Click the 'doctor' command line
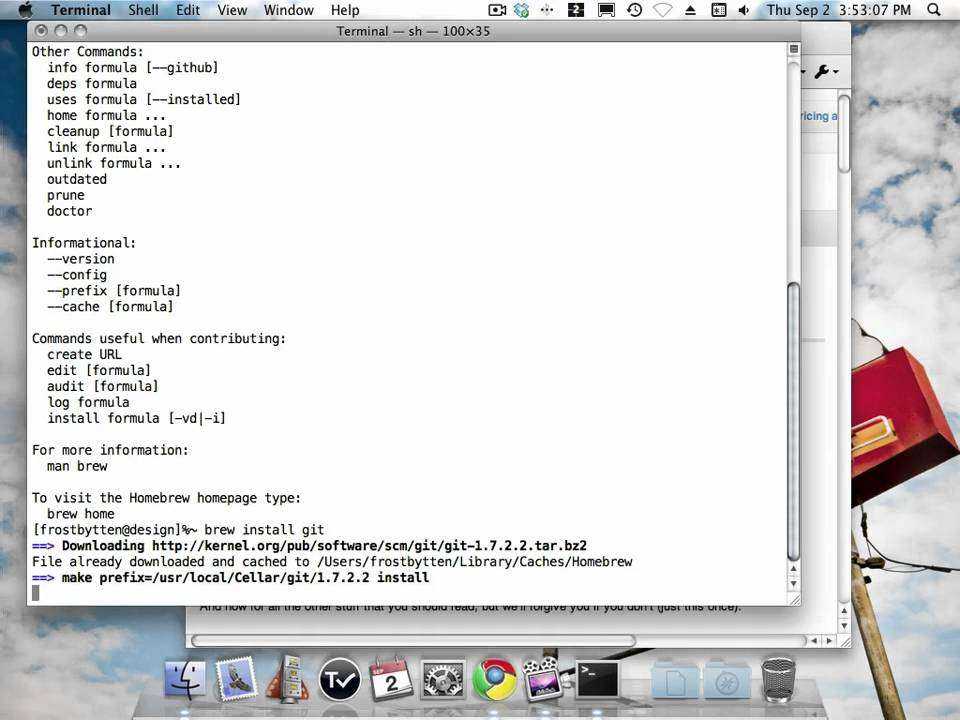Image resolution: width=960 pixels, height=720 pixels. click(69, 211)
